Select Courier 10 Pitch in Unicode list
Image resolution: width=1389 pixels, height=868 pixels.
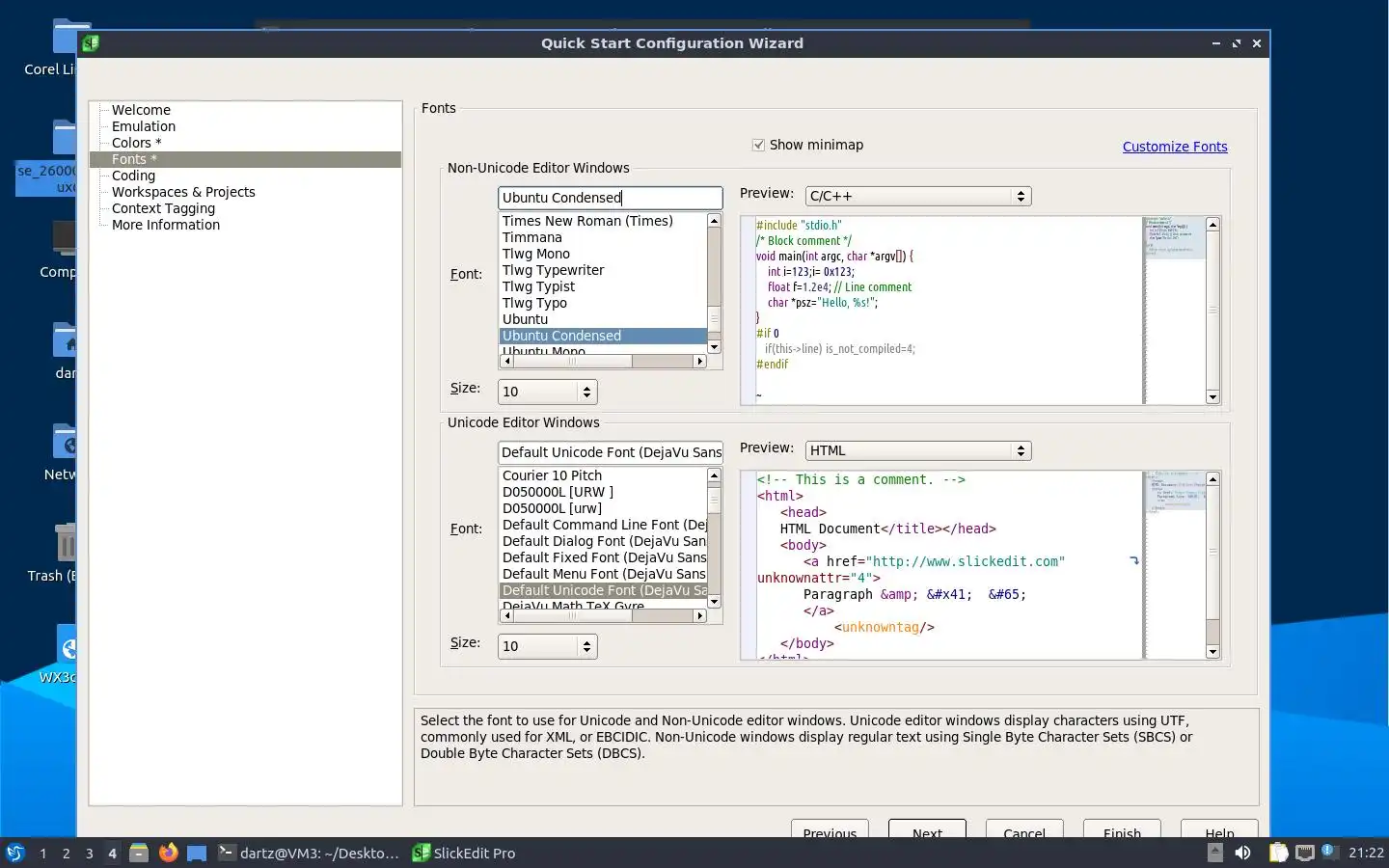point(552,475)
